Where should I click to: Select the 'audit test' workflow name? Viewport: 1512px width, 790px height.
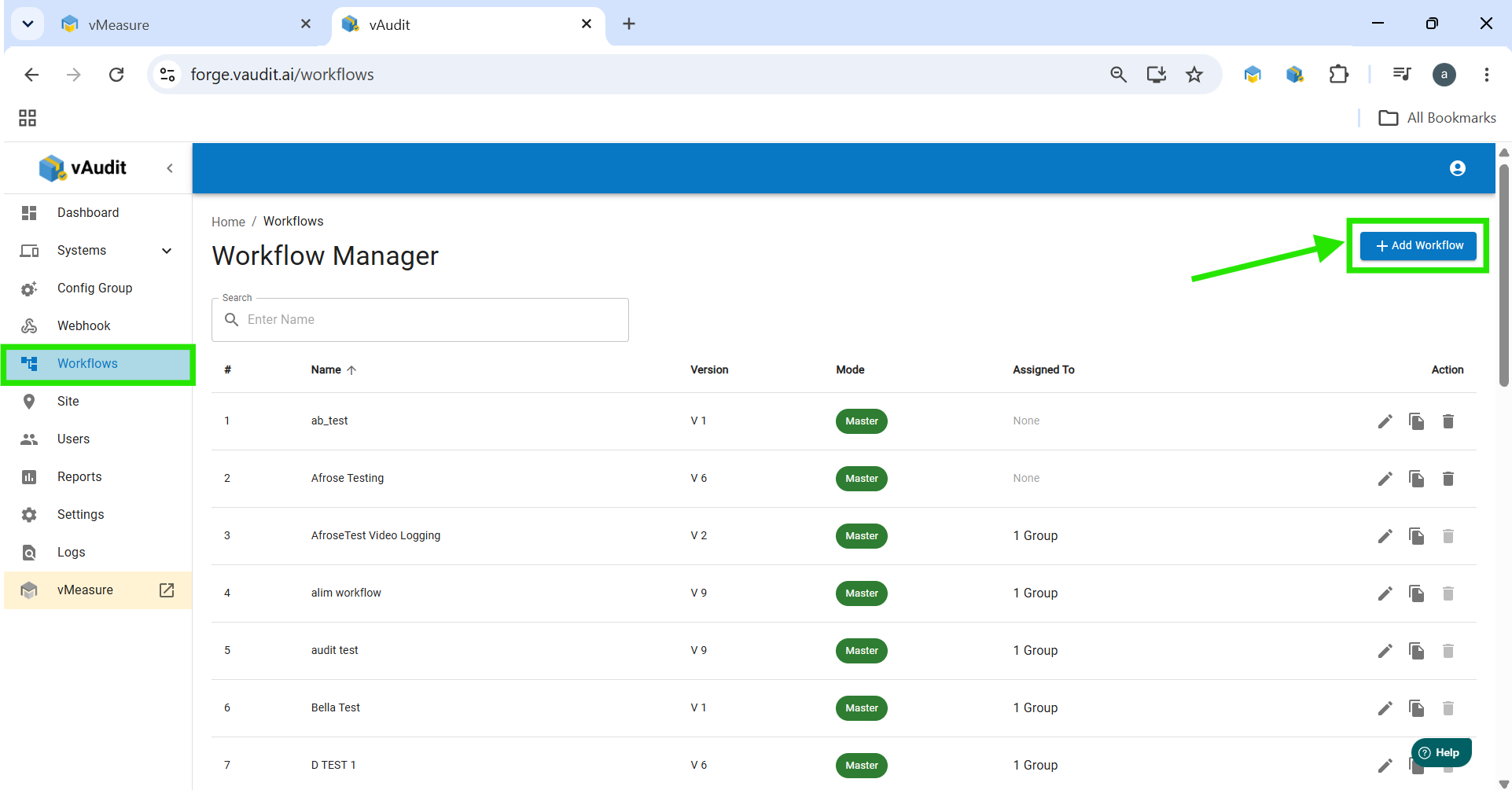pos(335,651)
